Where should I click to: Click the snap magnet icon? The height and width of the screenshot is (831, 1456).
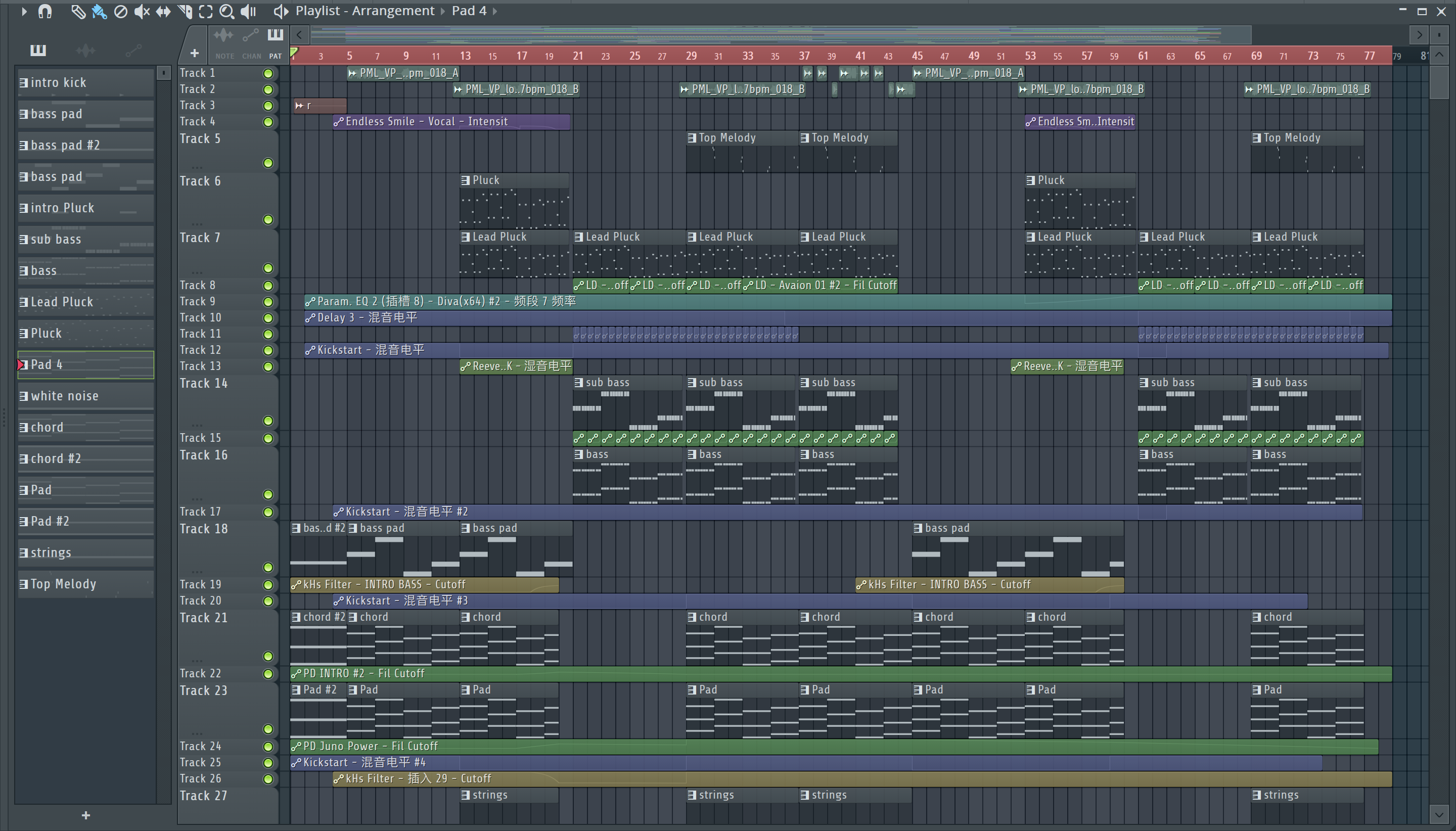click(45, 12)
